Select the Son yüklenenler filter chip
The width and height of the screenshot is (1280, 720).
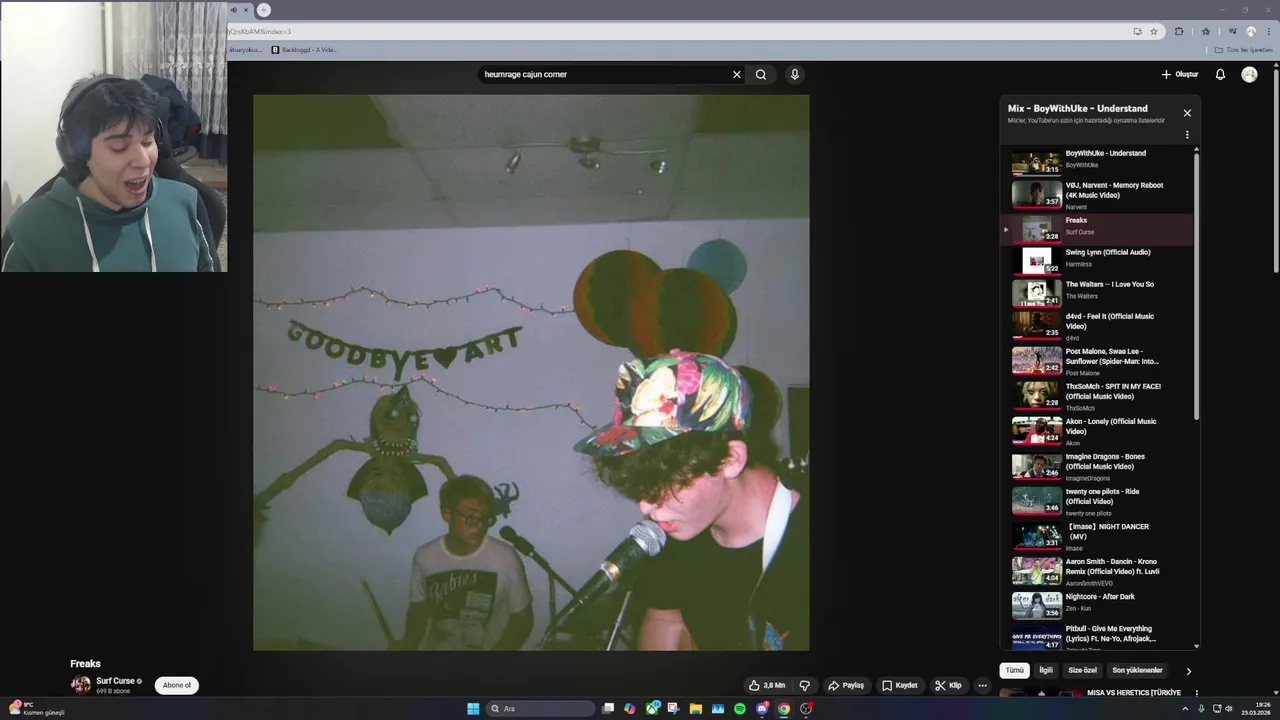pos(1137,670)
